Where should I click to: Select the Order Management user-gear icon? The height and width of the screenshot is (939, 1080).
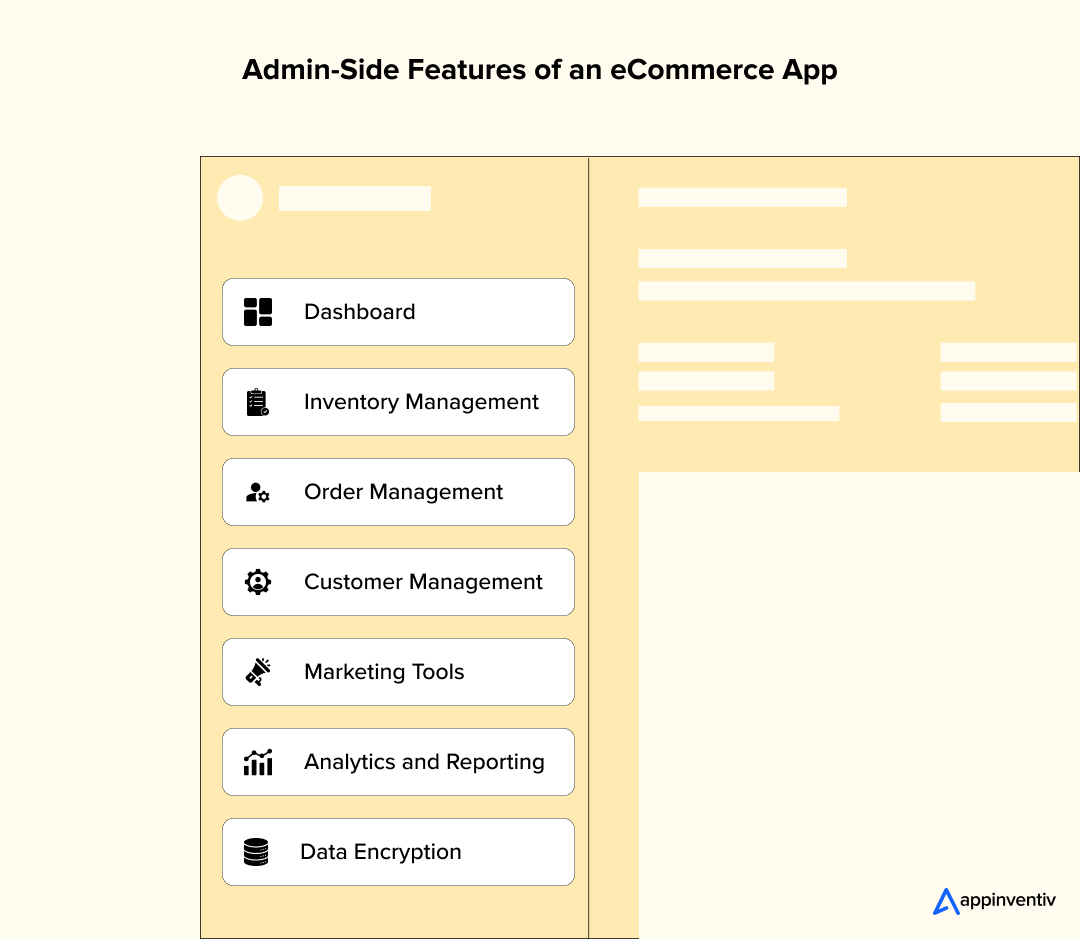pyautogui.click(x=258, y=492)
